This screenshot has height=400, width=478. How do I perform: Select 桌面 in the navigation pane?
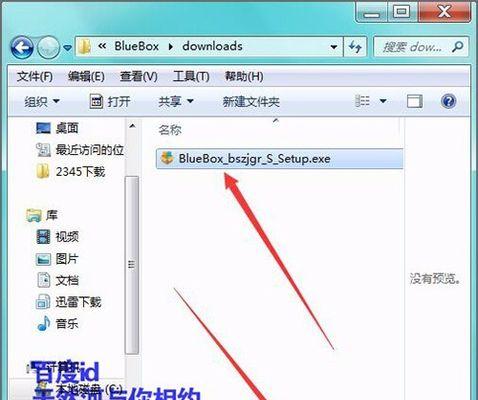[57, 128]
